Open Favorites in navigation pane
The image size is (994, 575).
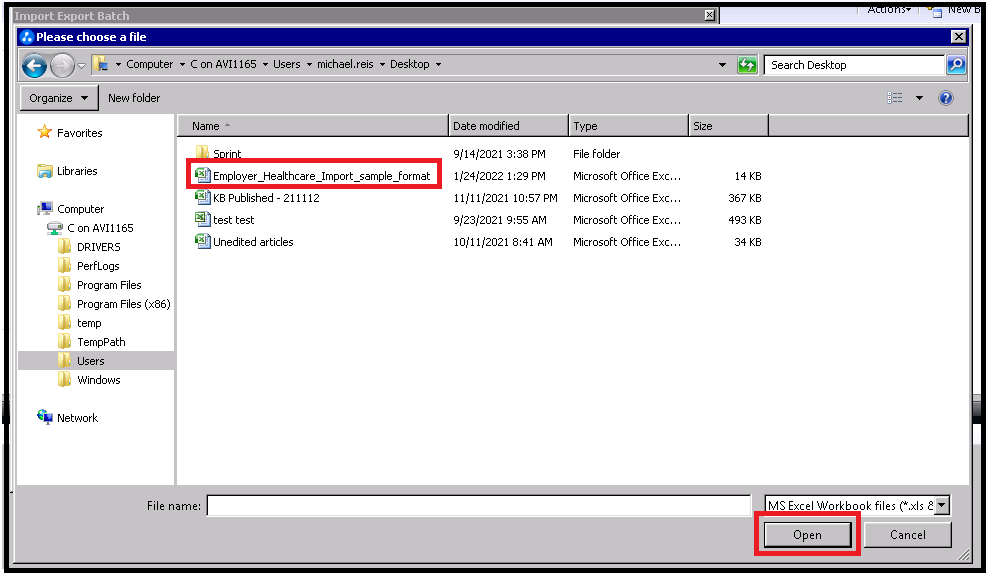79,133
